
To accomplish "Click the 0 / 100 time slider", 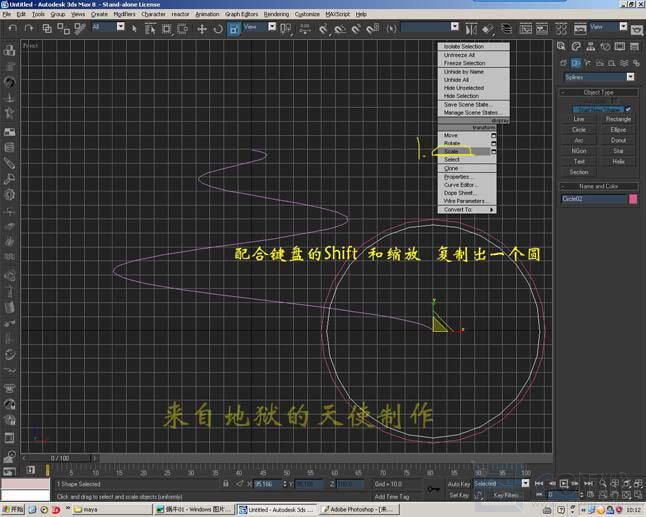I will (x=60, y=458).
